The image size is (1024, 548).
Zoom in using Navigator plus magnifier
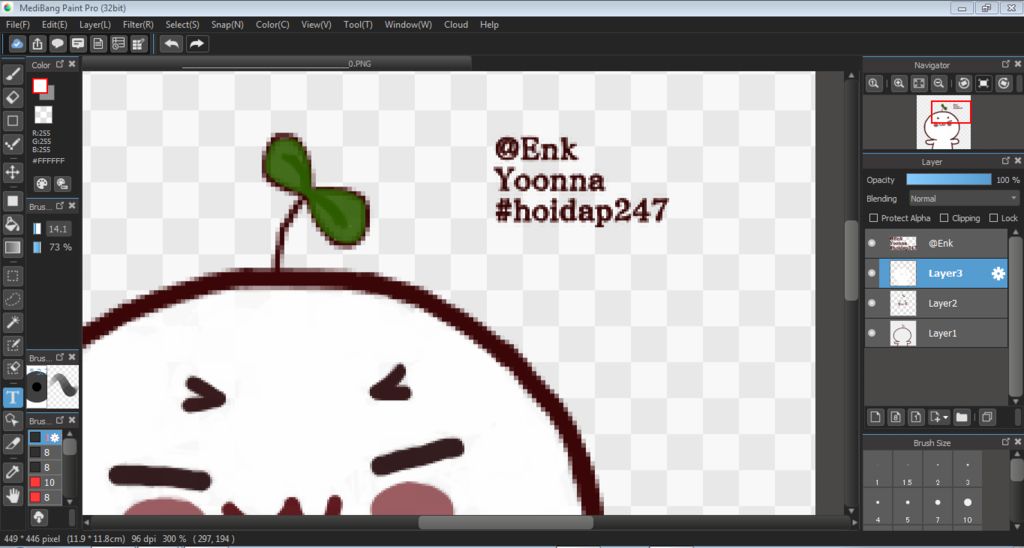point(899,83)
